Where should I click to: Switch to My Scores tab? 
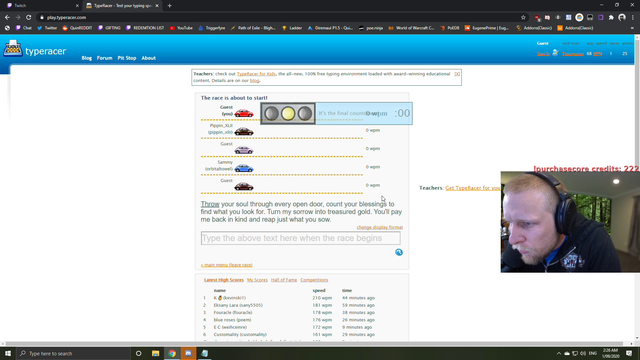point(257,280)
